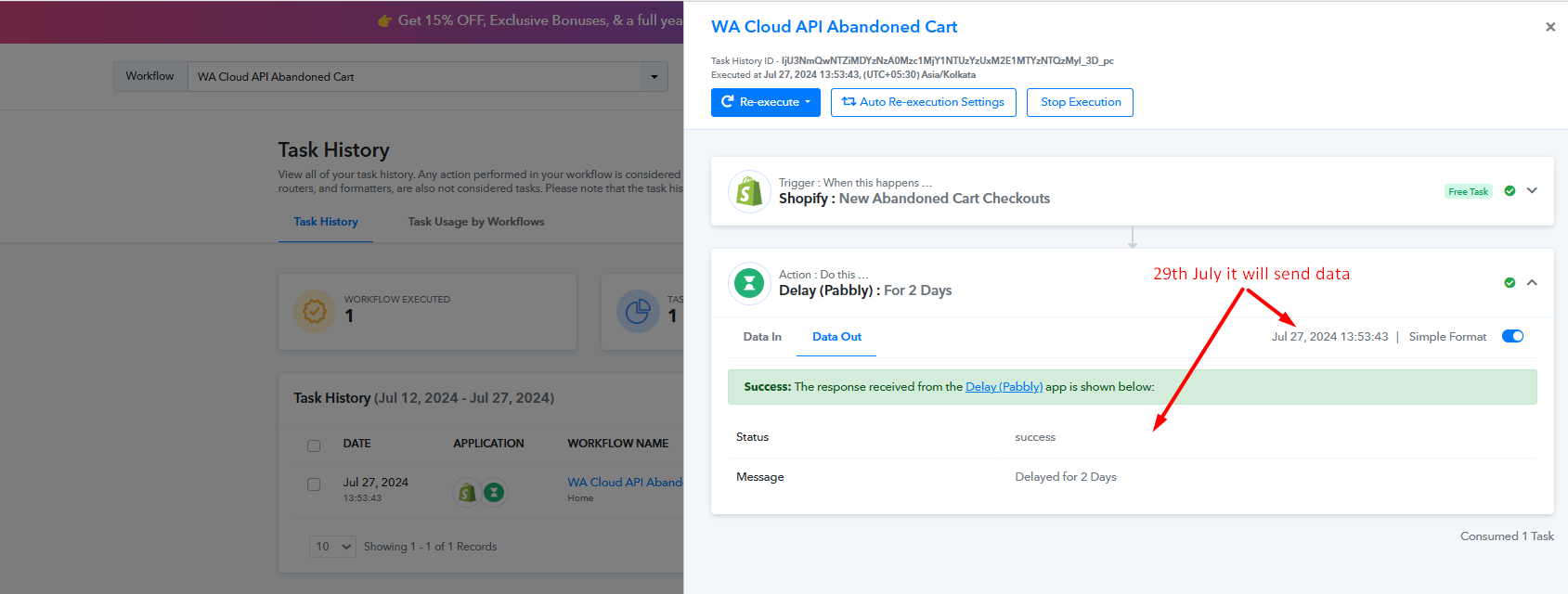The image size is (1568, 594).
Task: Click the Free Task badge
Action: coord(1469,191)
